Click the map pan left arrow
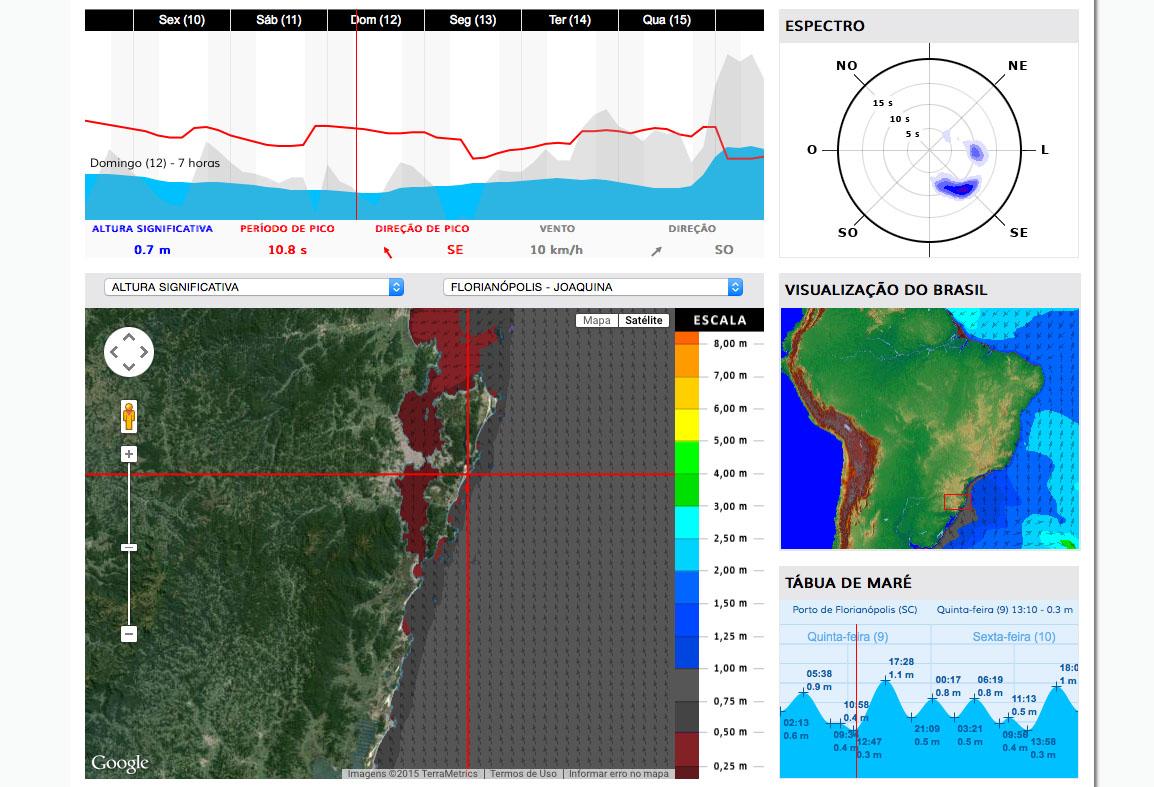The width and height of the screenshot is (1154, 787). coord(114,352)
